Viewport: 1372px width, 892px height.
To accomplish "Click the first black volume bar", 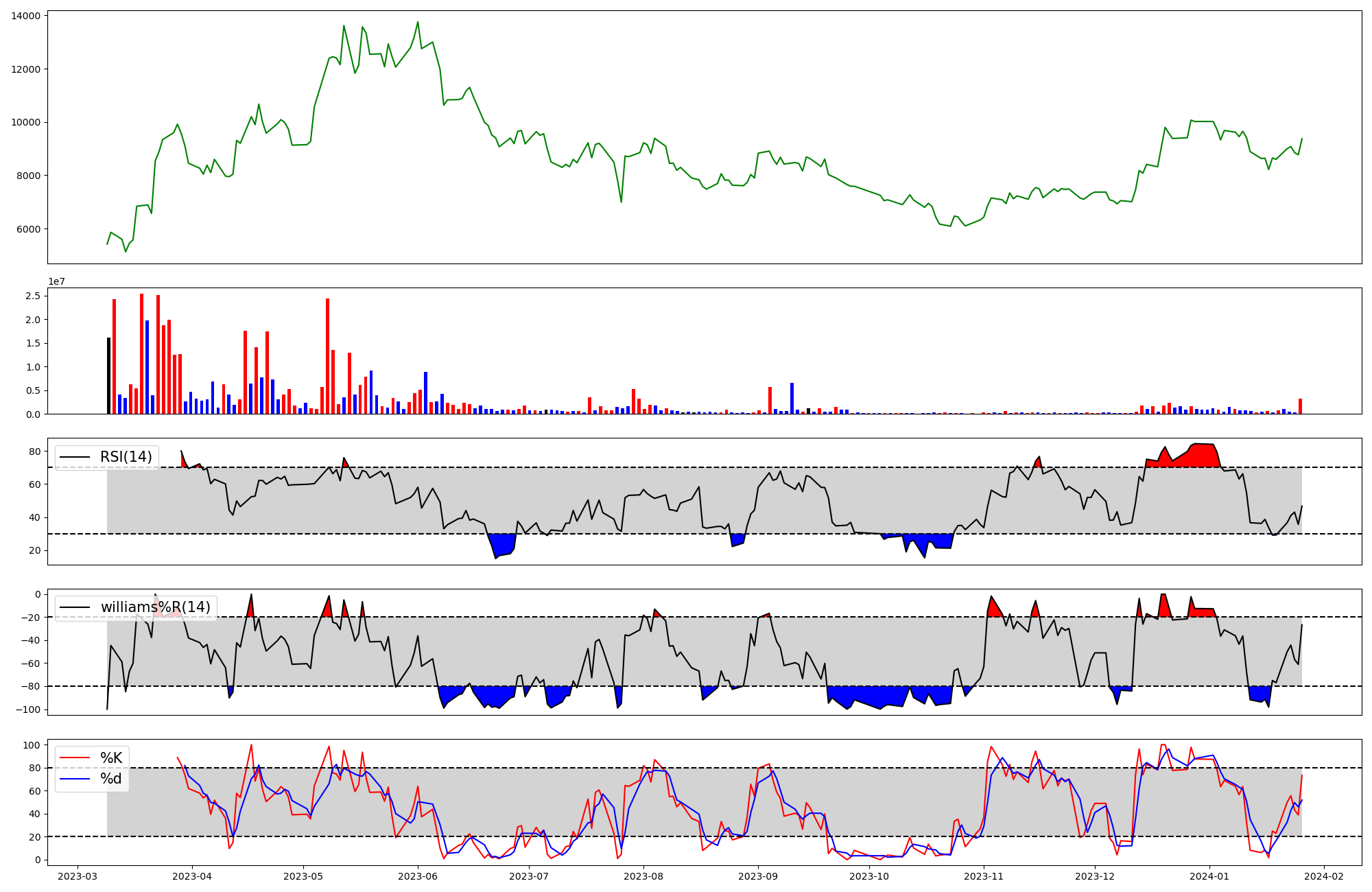I will pyautogui.click(x=108, y=375).
